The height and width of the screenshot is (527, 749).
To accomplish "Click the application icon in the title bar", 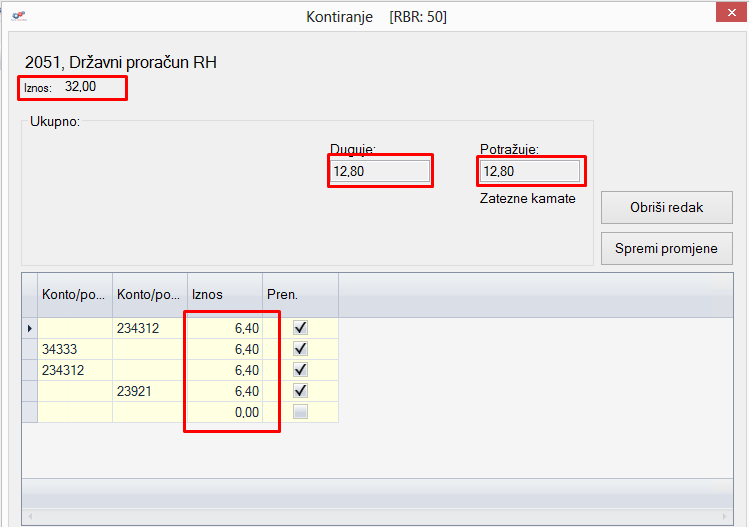I will 18,16.
